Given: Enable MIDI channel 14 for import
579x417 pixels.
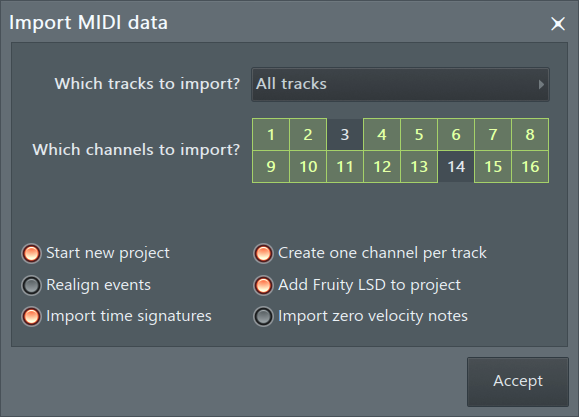Looking at the screenshot, I should point(456,167).
